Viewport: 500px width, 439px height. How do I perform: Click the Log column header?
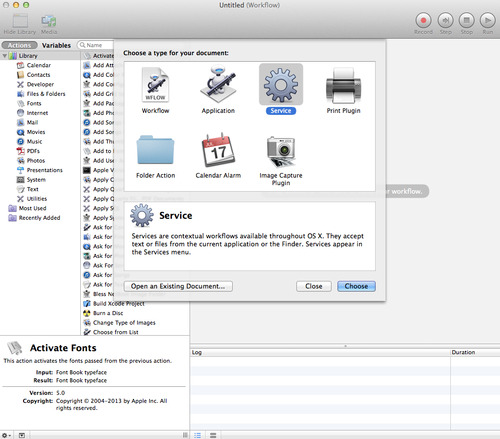(x=320, y=352)
